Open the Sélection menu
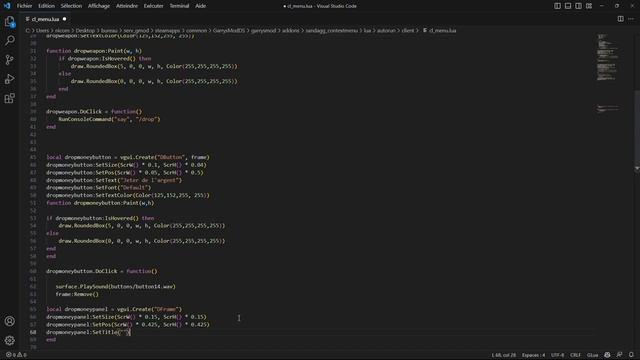This screenshot has width=640, height=360. pos(71,6)
